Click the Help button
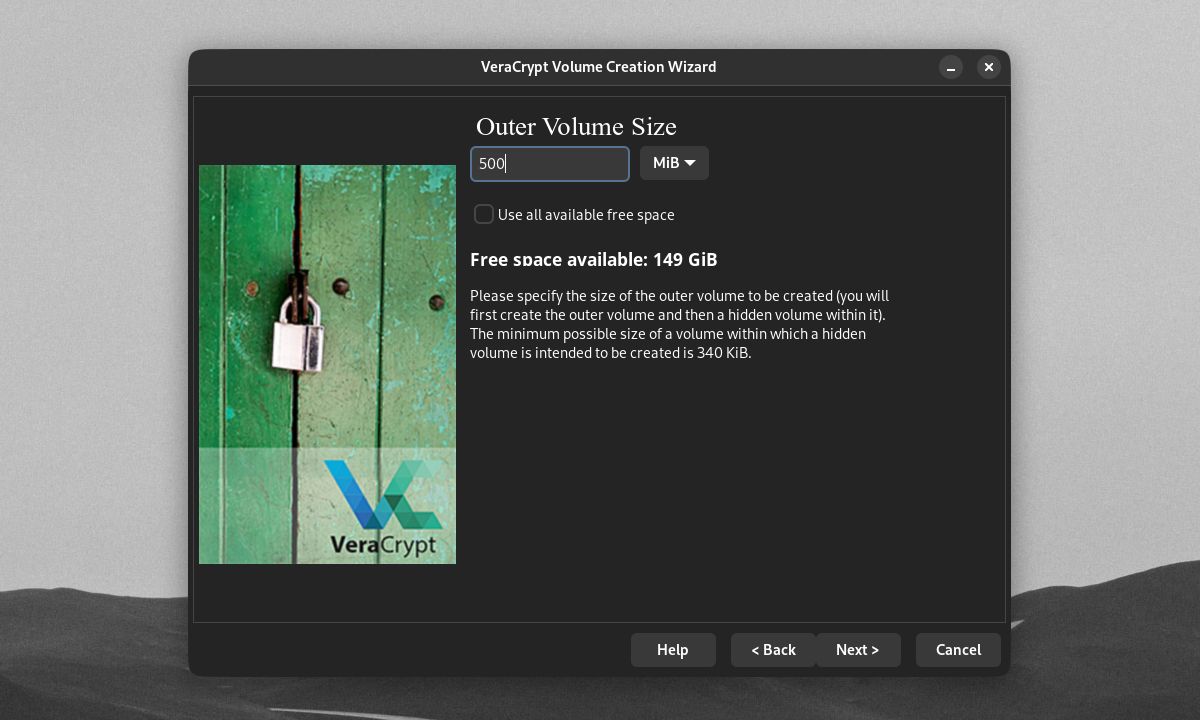 coord(673,650)
